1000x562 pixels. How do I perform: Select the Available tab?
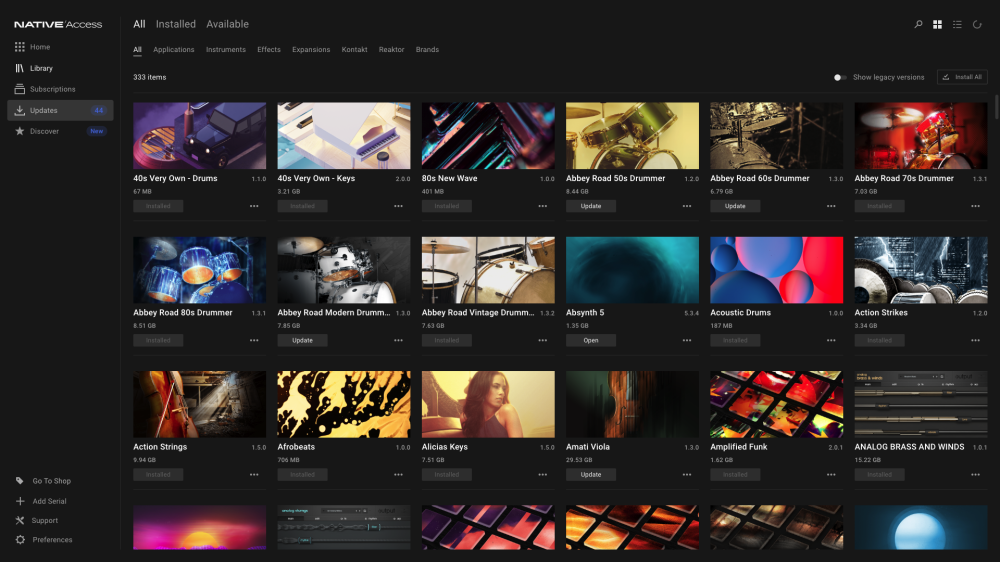[x=227, y=24]
